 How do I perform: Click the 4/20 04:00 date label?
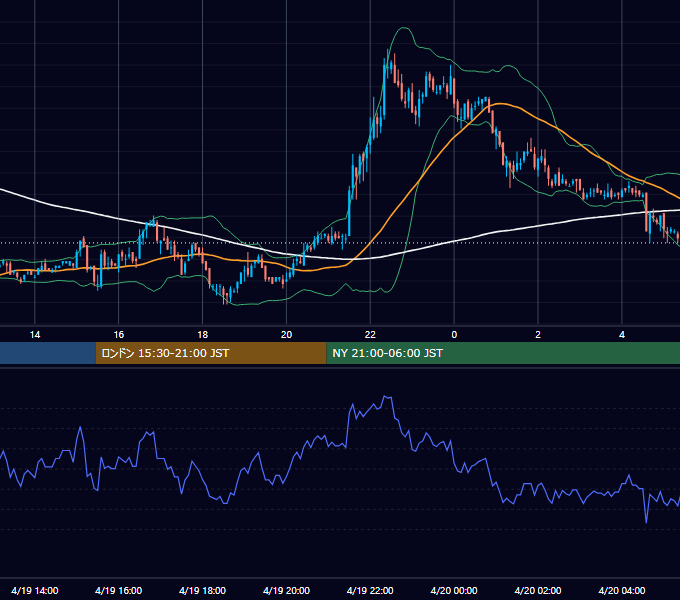[x=622, y=590]
